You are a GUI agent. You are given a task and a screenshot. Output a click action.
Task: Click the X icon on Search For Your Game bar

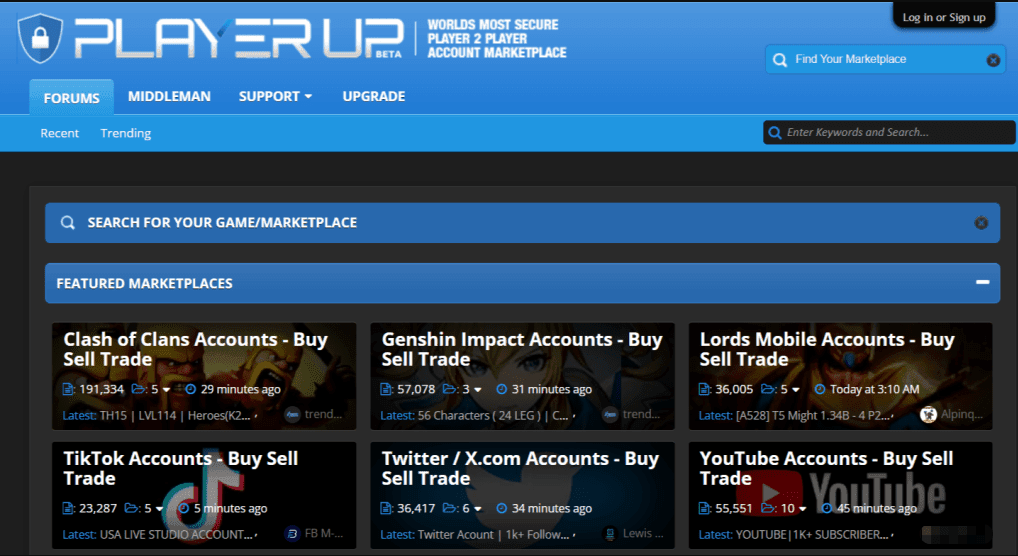point(981,223)
